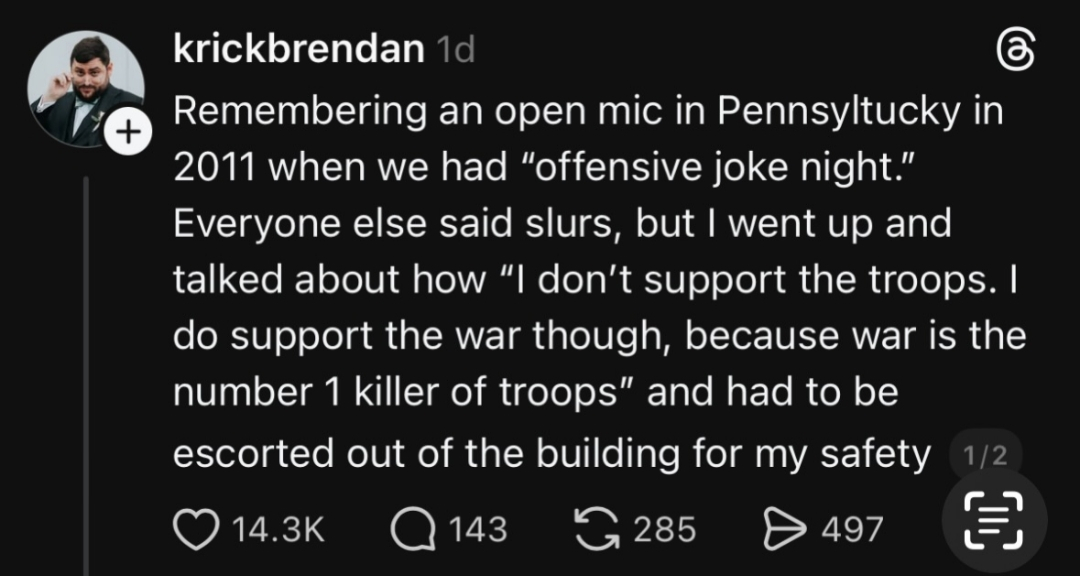
Task: Tap the text scan icon at bottom right
Action: pos(993,521)
